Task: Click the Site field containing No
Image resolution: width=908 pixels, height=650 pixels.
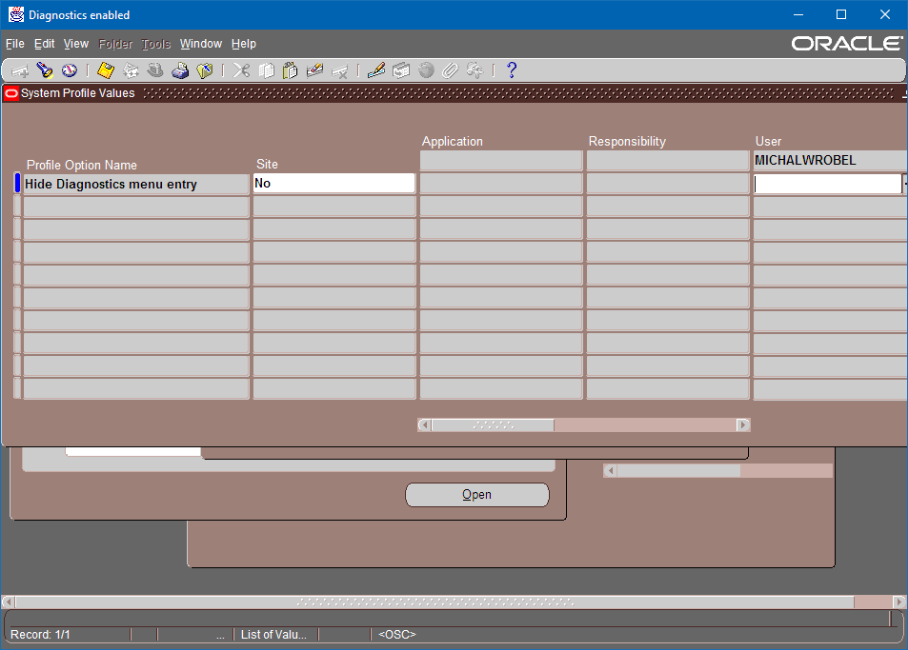Action: pos(333,184)
